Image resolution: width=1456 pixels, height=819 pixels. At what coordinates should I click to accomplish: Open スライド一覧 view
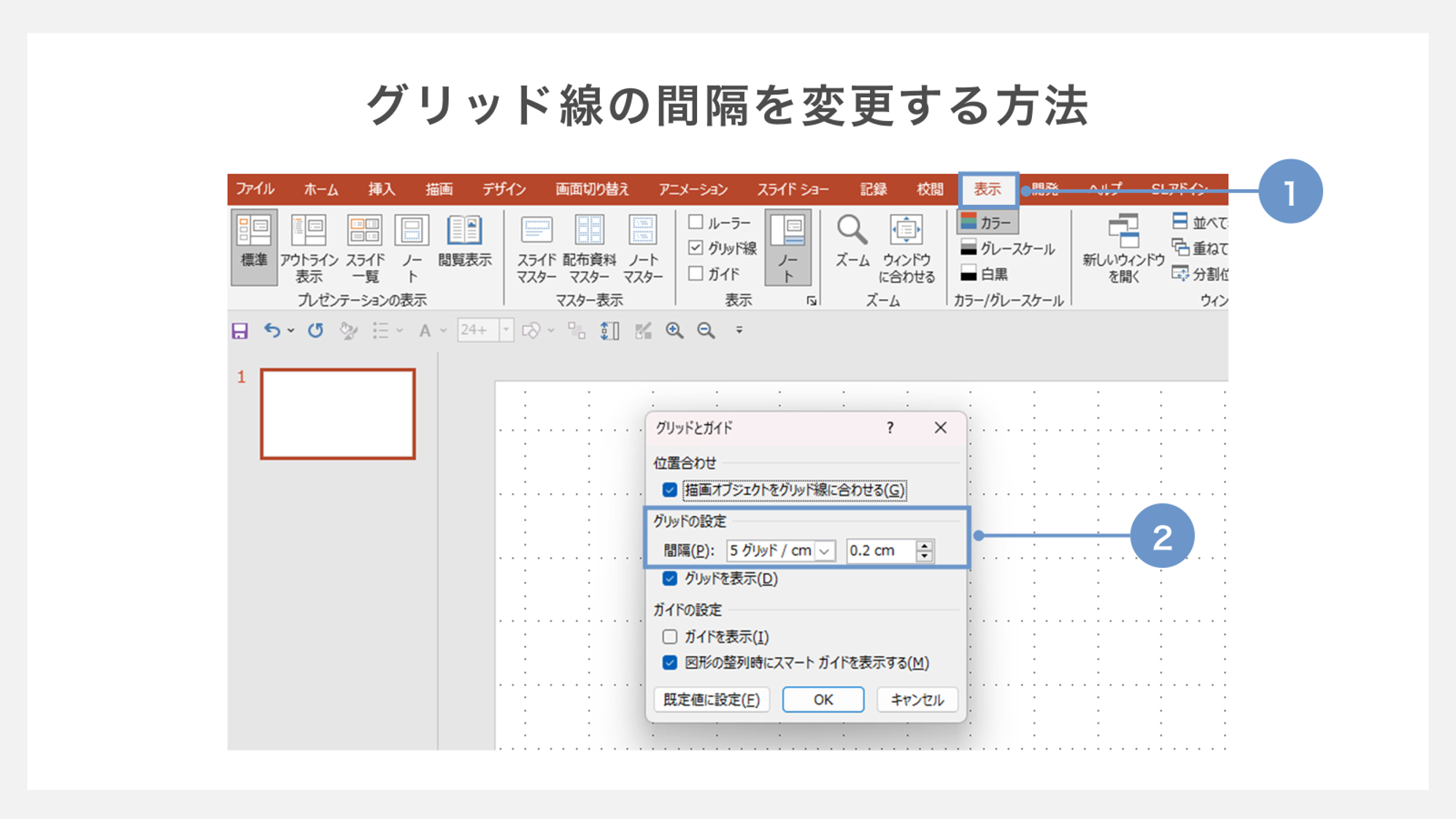coord(365,247)
